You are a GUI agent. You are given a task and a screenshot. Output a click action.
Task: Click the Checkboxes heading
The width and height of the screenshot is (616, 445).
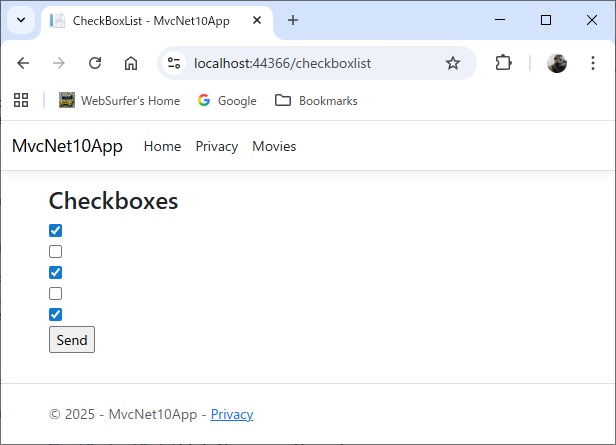coord(113,201)
